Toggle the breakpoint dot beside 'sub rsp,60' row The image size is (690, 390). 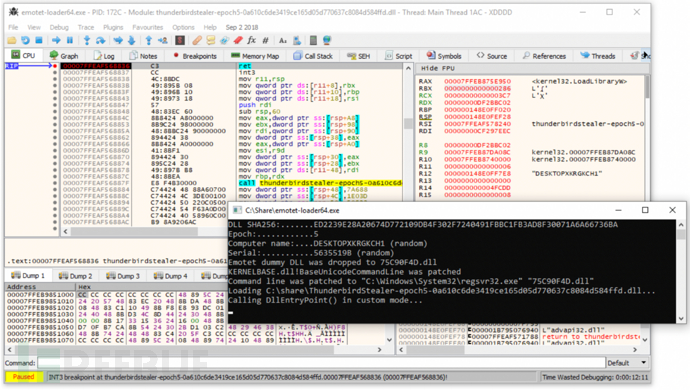click(55, 111)
